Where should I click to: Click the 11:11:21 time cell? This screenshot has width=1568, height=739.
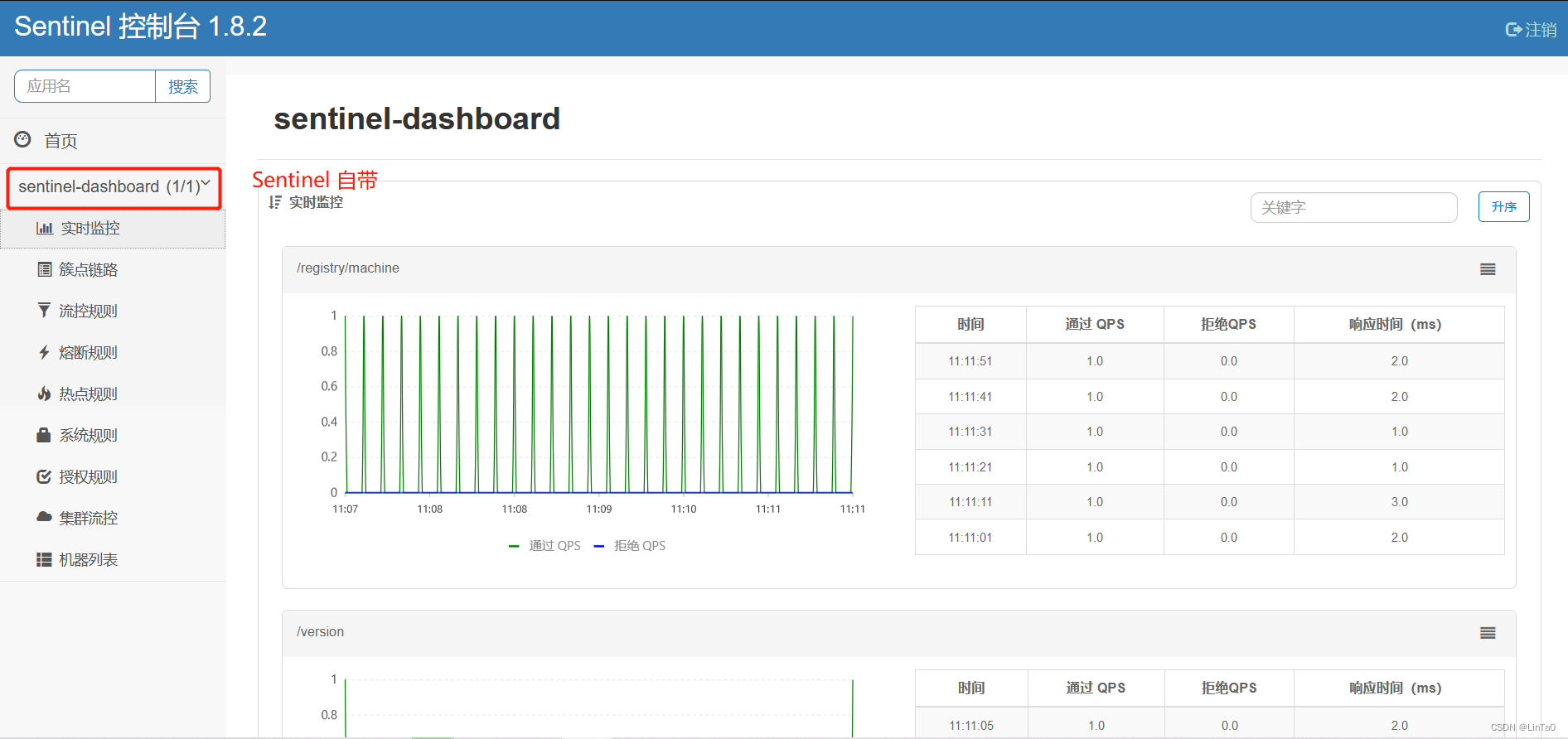(x=970, y=467)
